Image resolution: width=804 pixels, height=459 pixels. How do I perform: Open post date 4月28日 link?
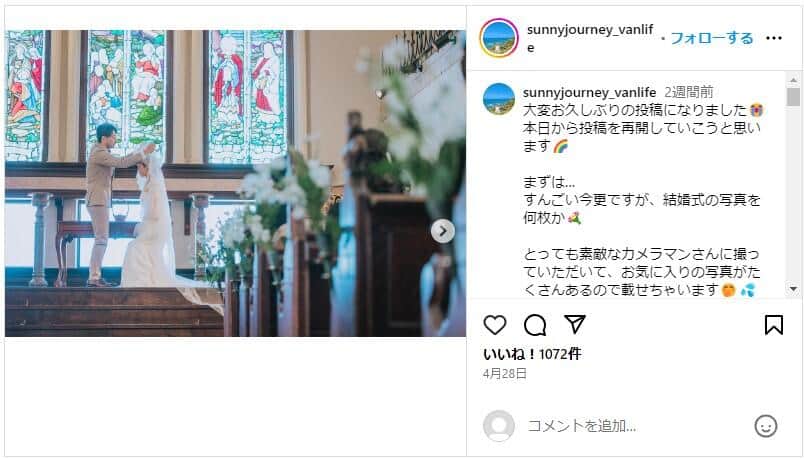[x=505, y=374]
